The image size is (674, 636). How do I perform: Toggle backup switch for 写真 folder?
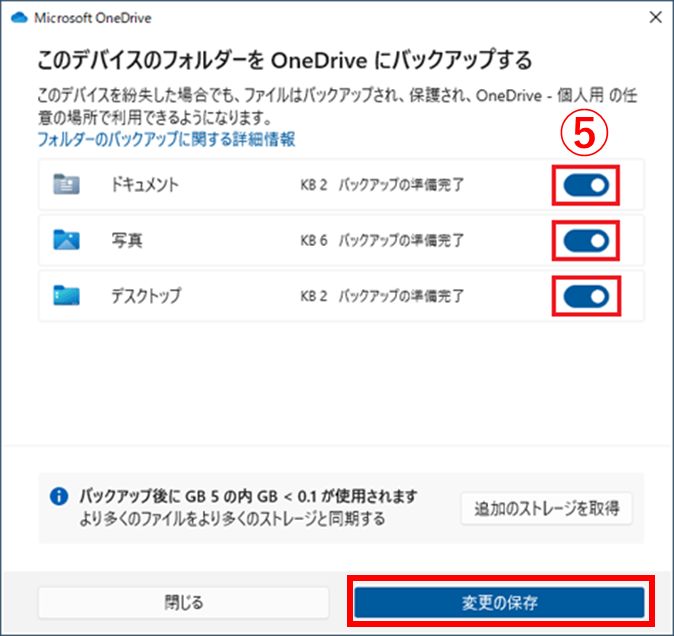pos(586,241)
